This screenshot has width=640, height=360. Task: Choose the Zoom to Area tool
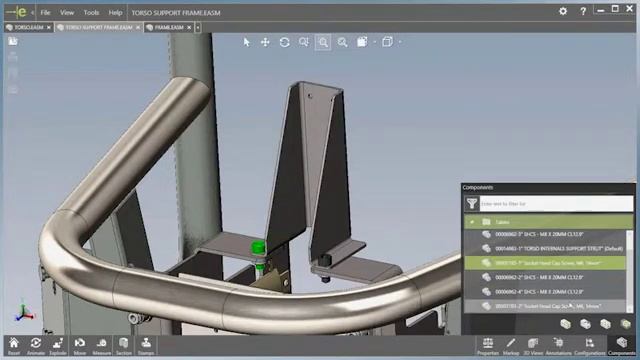click(x=304, y=42)
